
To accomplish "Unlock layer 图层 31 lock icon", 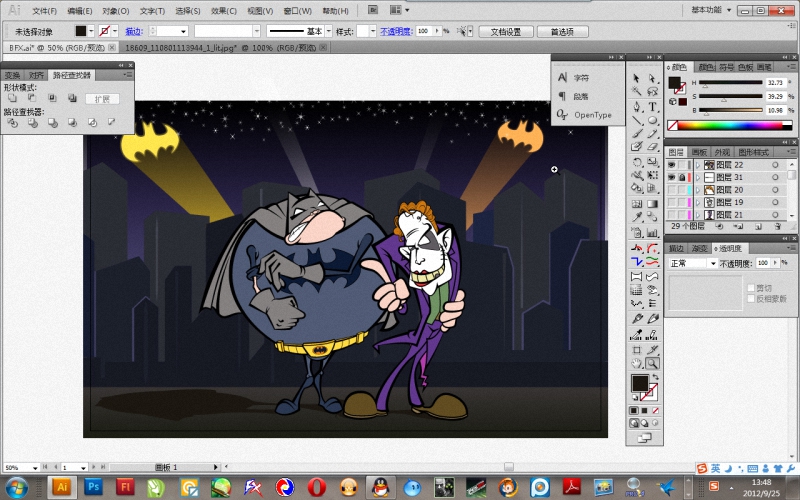I will (x=682, y=177).
